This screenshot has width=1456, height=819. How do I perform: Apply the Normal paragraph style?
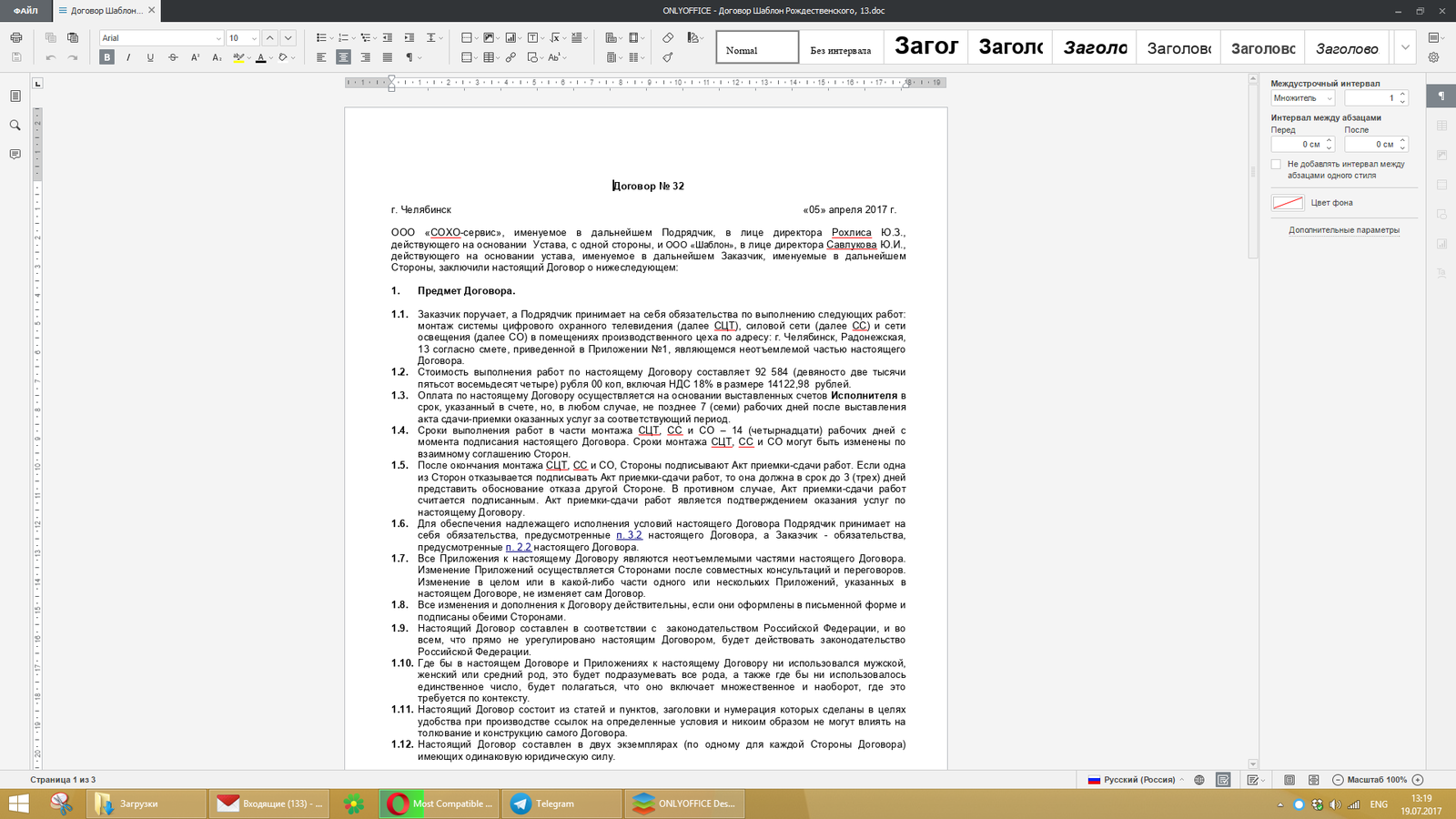pyautogui.click(x=757, y=47)
